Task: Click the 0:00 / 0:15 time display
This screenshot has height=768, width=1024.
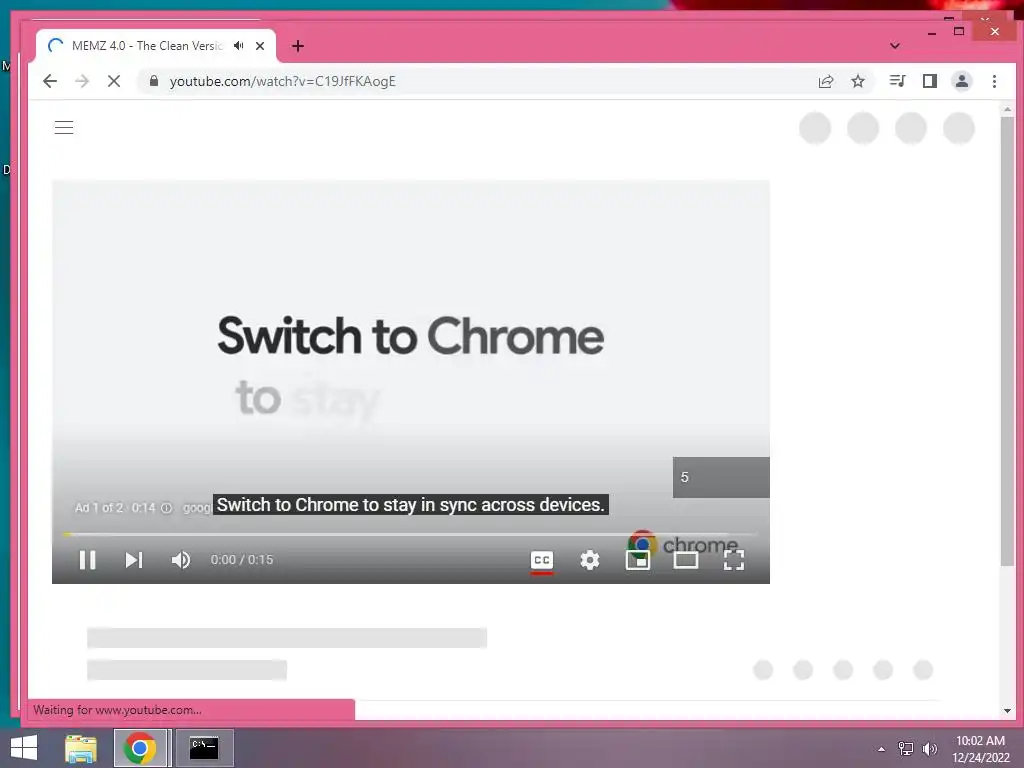Action: (242, 560)
